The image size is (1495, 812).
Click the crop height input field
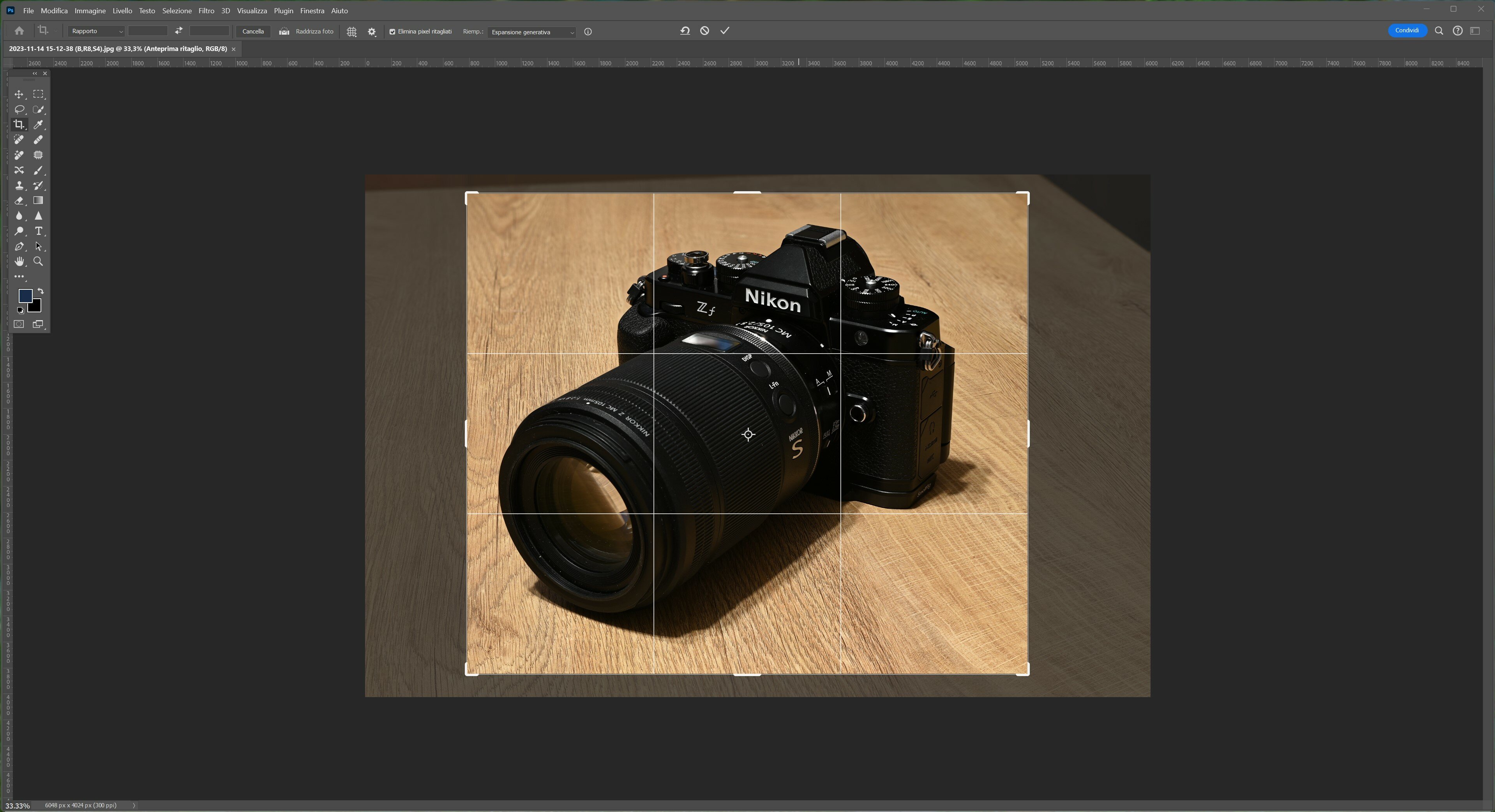point(210,31)
